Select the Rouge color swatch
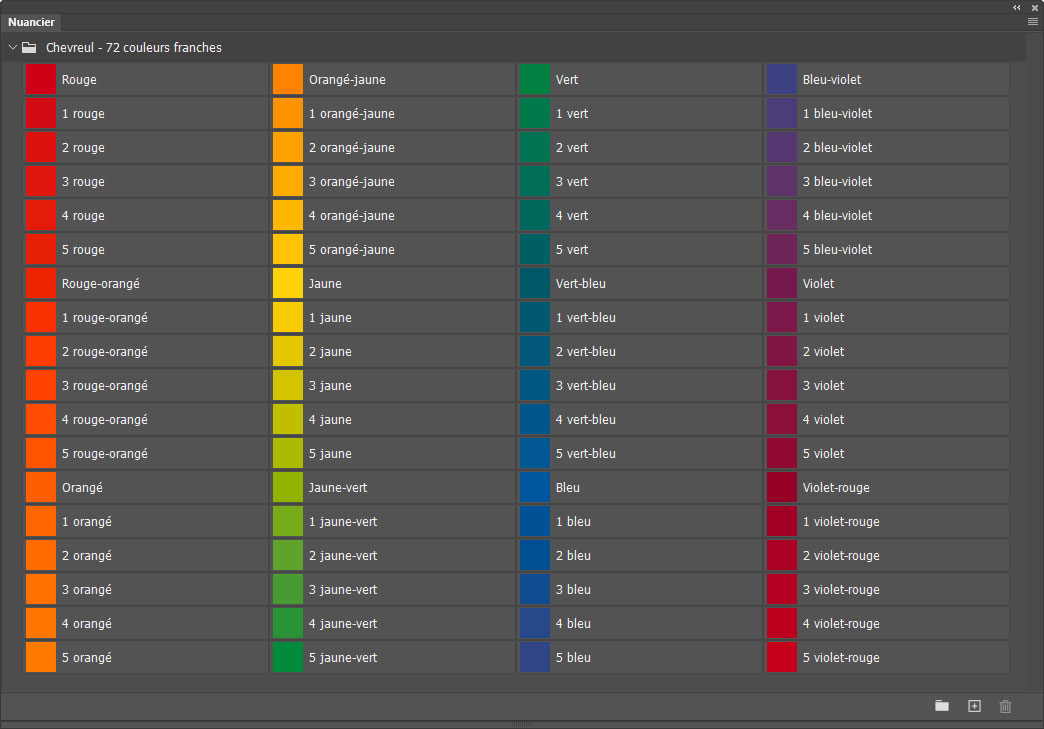1044x729 pixels. tap(41, 80)
